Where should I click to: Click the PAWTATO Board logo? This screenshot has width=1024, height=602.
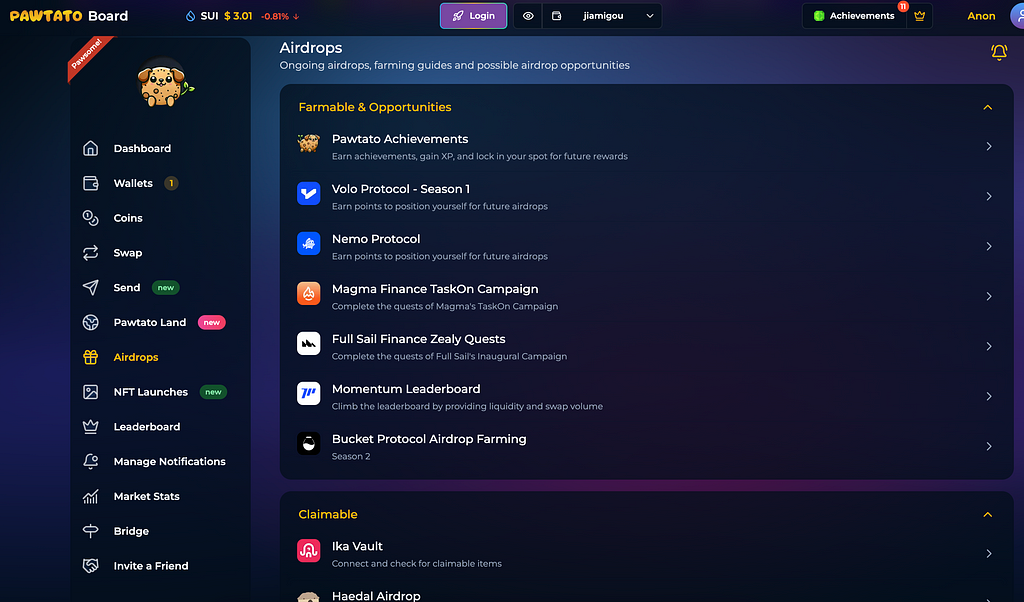69,16
